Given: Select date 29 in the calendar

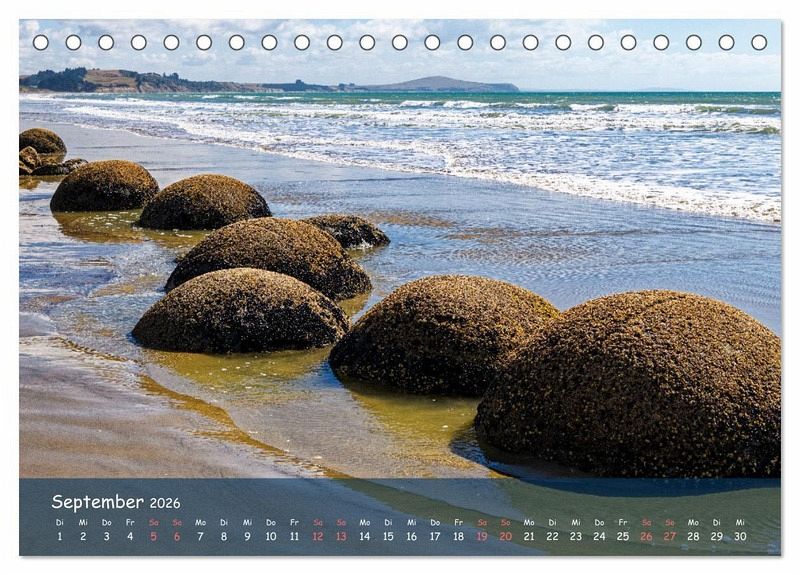Looking at the screenshot, I should pyautogui.click(x=717, y=537).
